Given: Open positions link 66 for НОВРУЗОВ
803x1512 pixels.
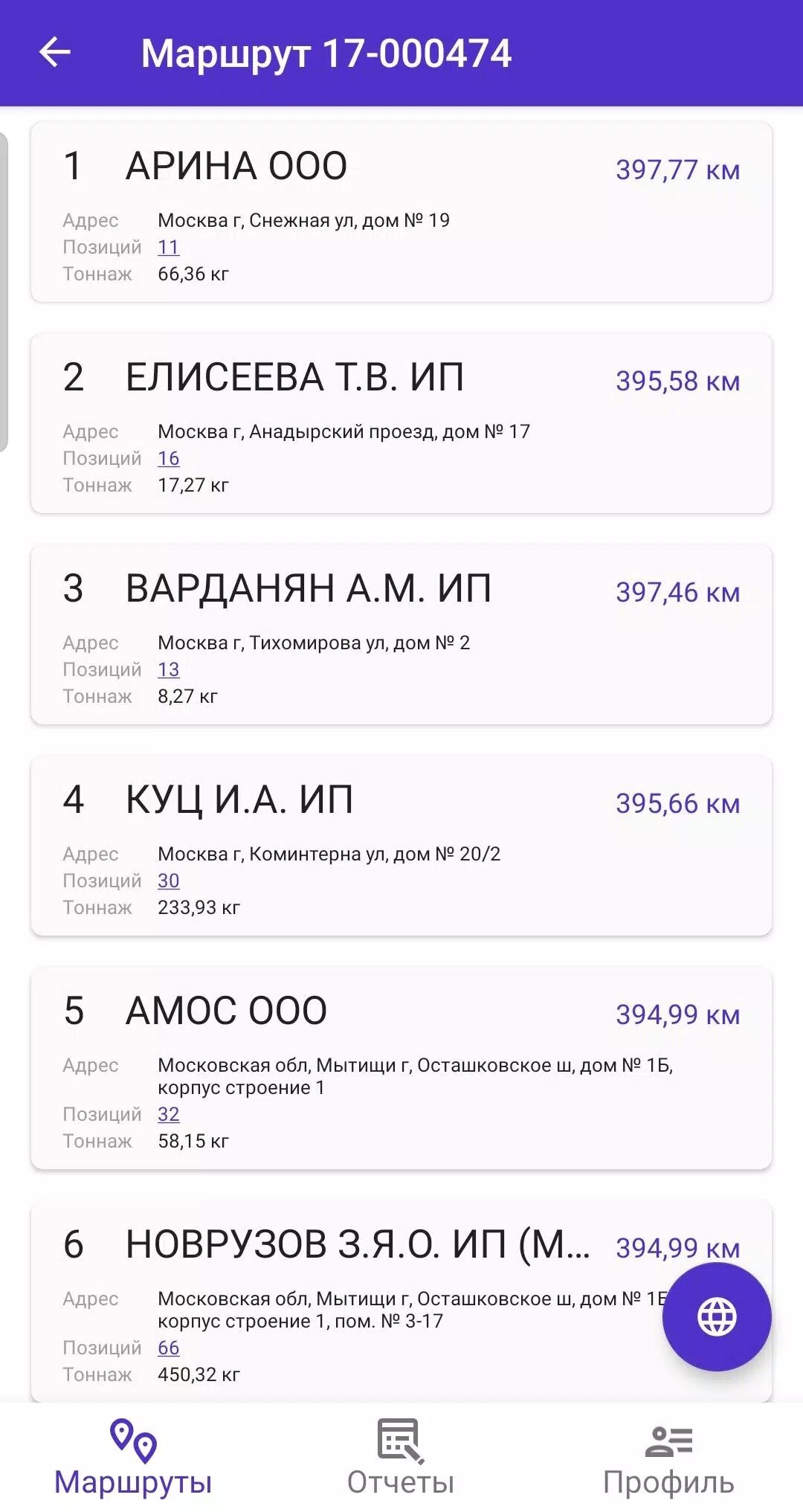Looking at the screenshot, I should pos(169,1348).
